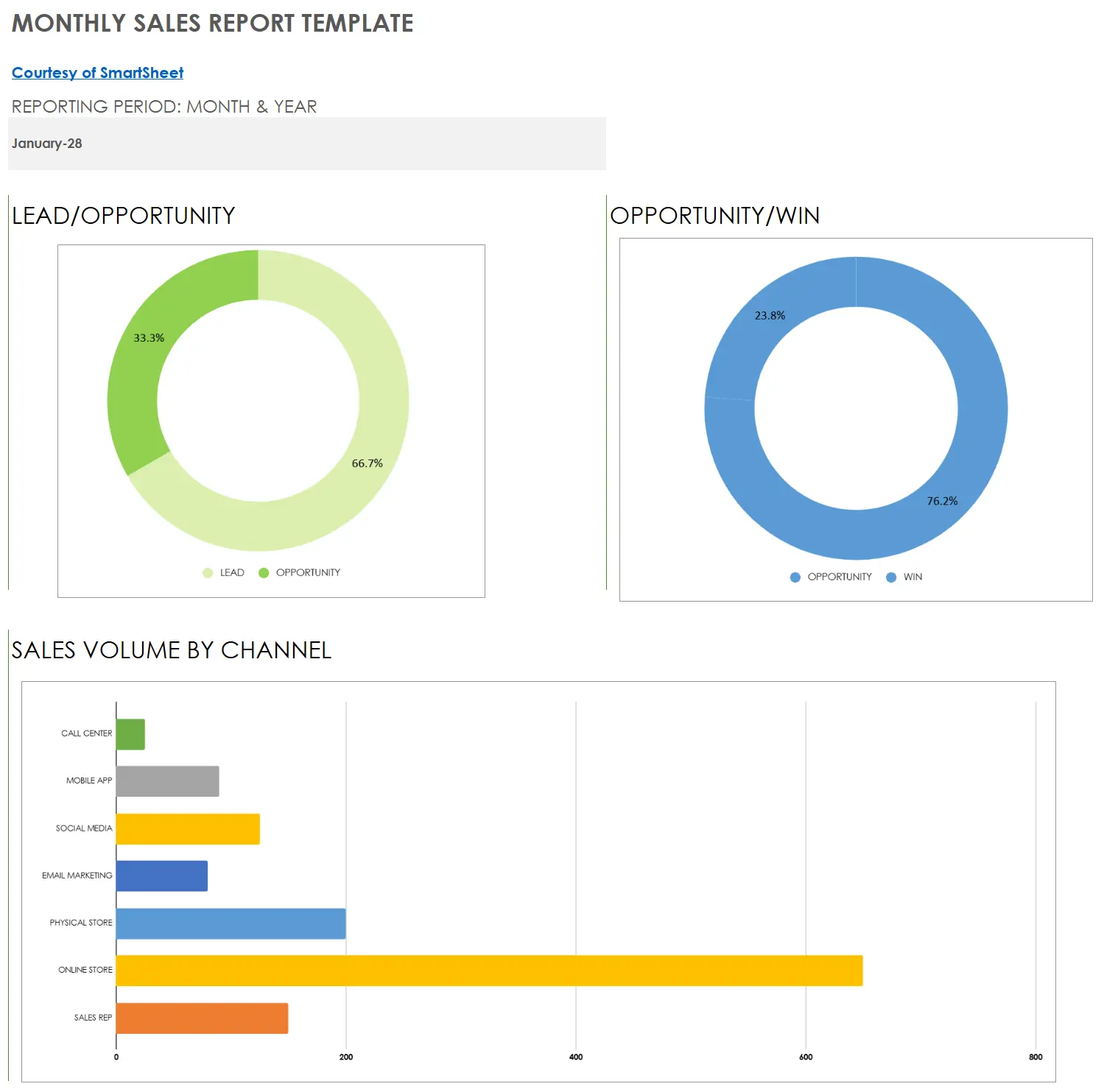
Task: Click the Sales Rep orange bar
Action: [x=202, y=1018]
